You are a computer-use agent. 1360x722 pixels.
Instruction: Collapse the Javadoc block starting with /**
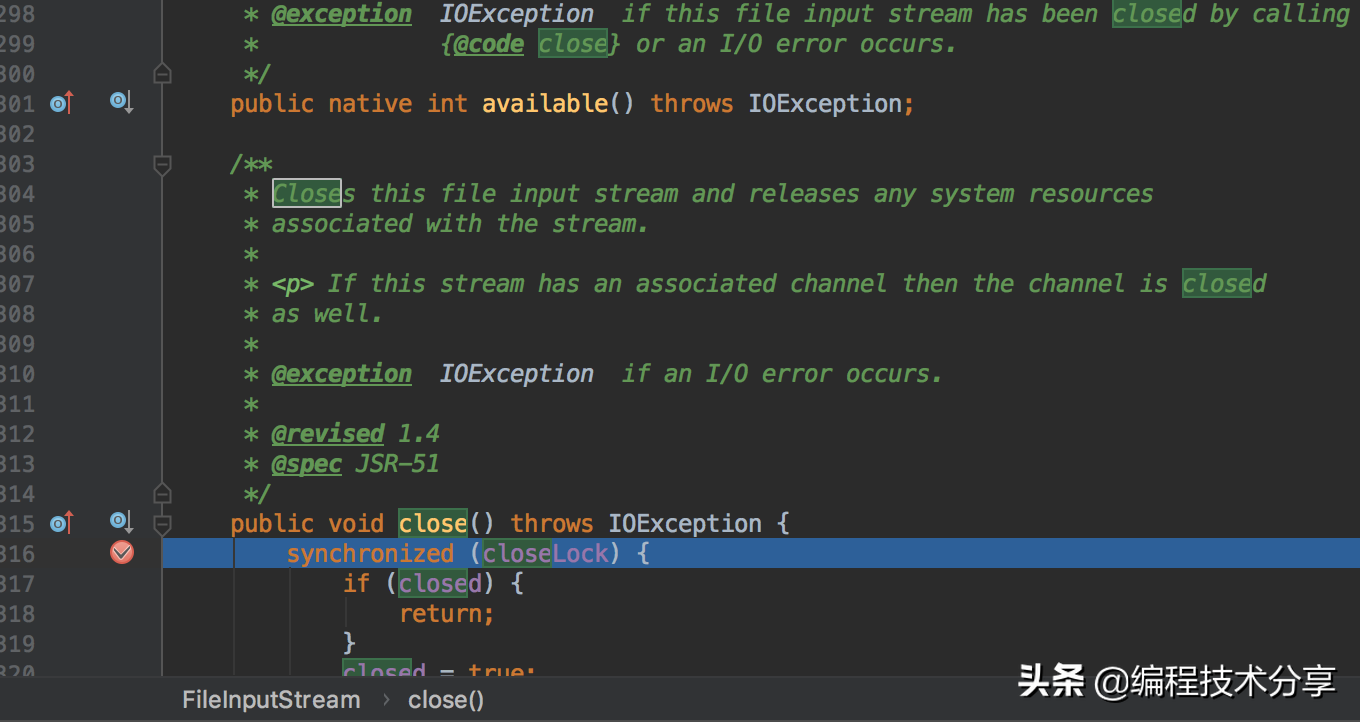pyautogui.click(x=162, y=164)
